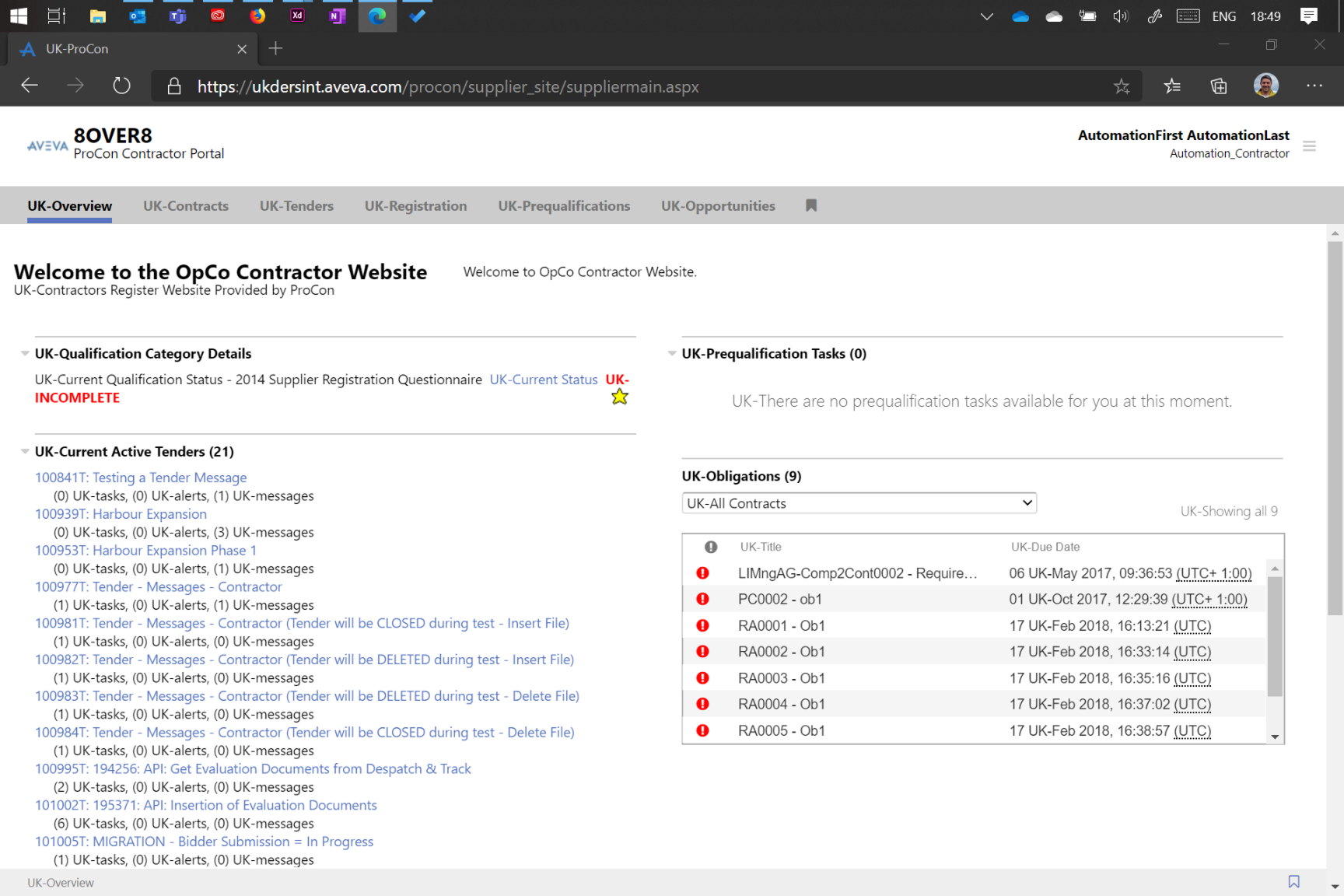The width and height of the screenshot is (1344, 896).
Task: Collapse UK-Prequalification Tasks section
Action: (x=672, y=354)
